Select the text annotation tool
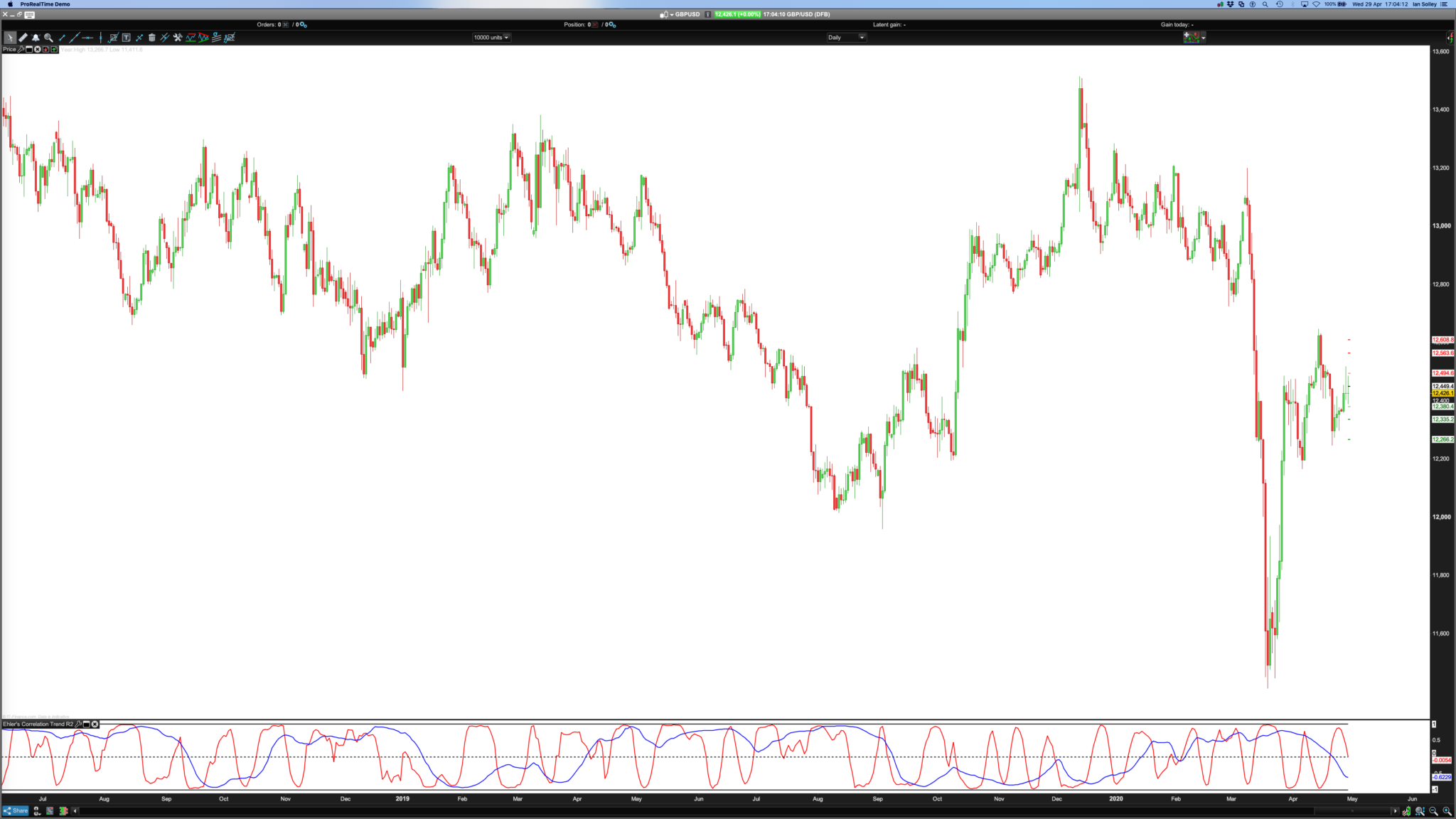The width and height of the screenshot is (1456, 819). 126,37
